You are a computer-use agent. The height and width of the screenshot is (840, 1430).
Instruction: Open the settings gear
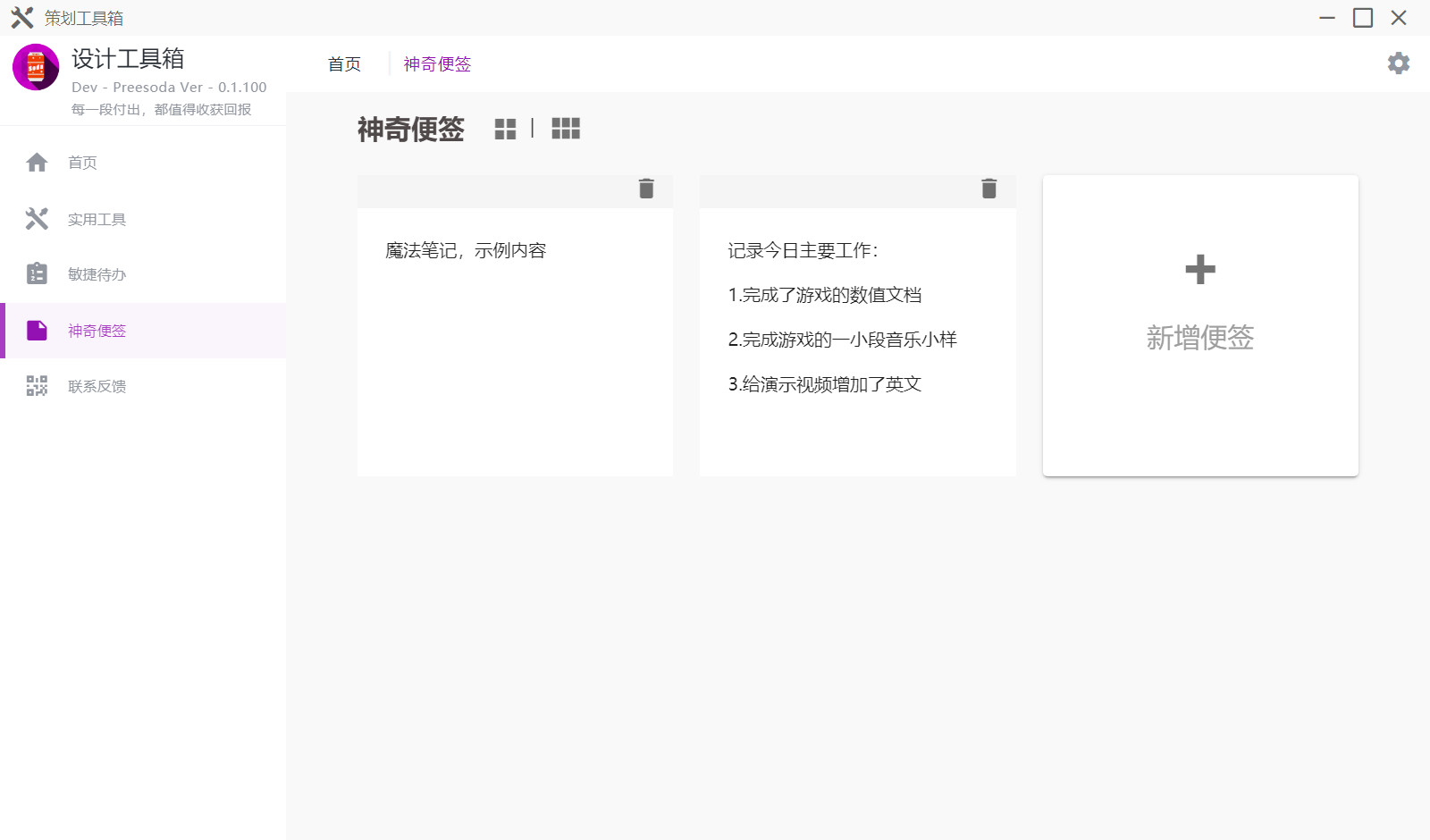click(1399, 63)
